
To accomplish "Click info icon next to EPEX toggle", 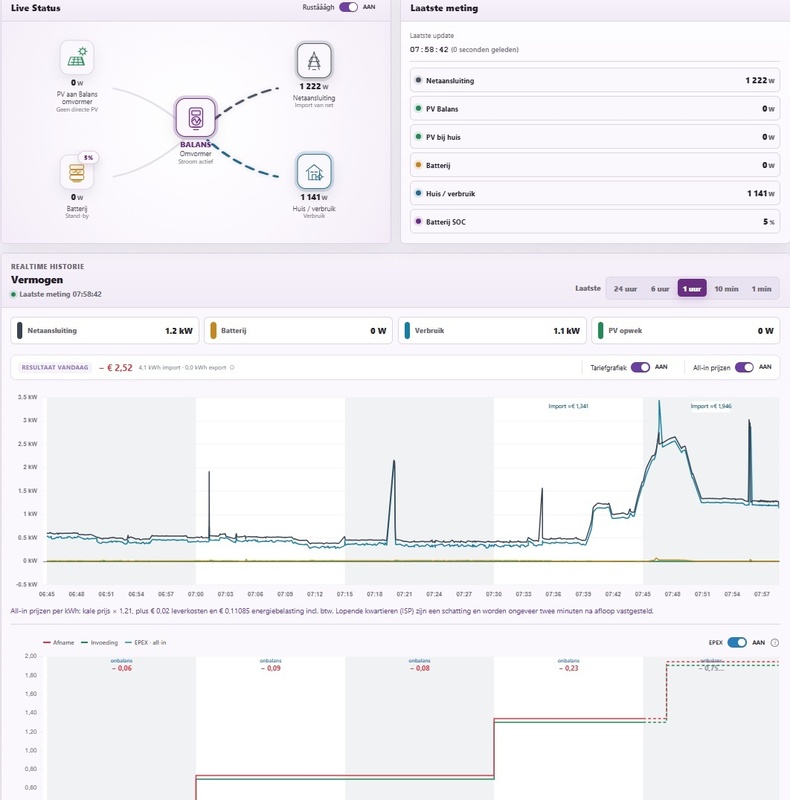I will click(x=775, y=642).
